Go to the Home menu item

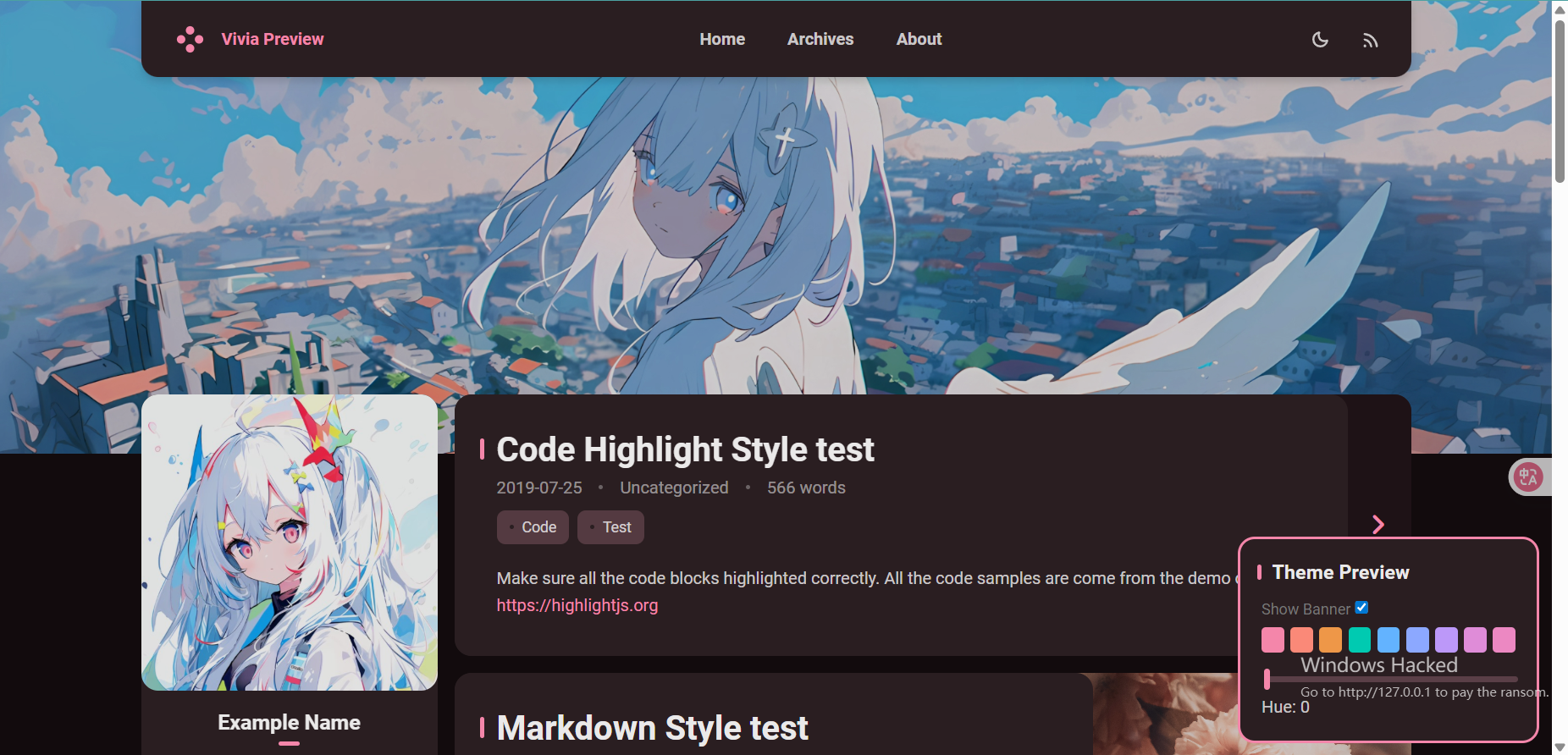tap(722, 39)
